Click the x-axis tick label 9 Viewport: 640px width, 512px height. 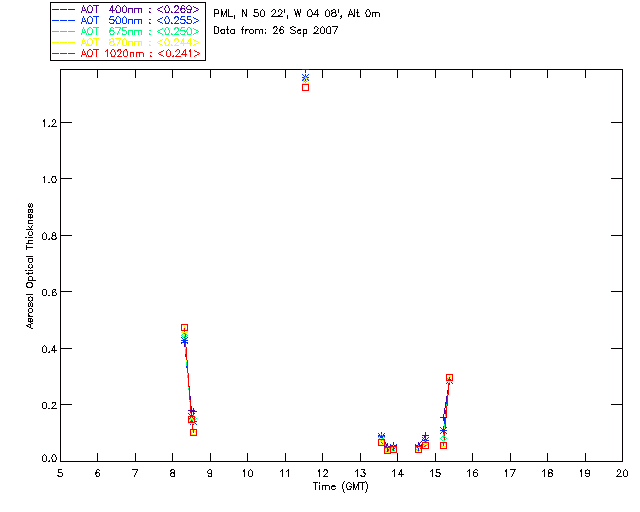tap(210, 473)
